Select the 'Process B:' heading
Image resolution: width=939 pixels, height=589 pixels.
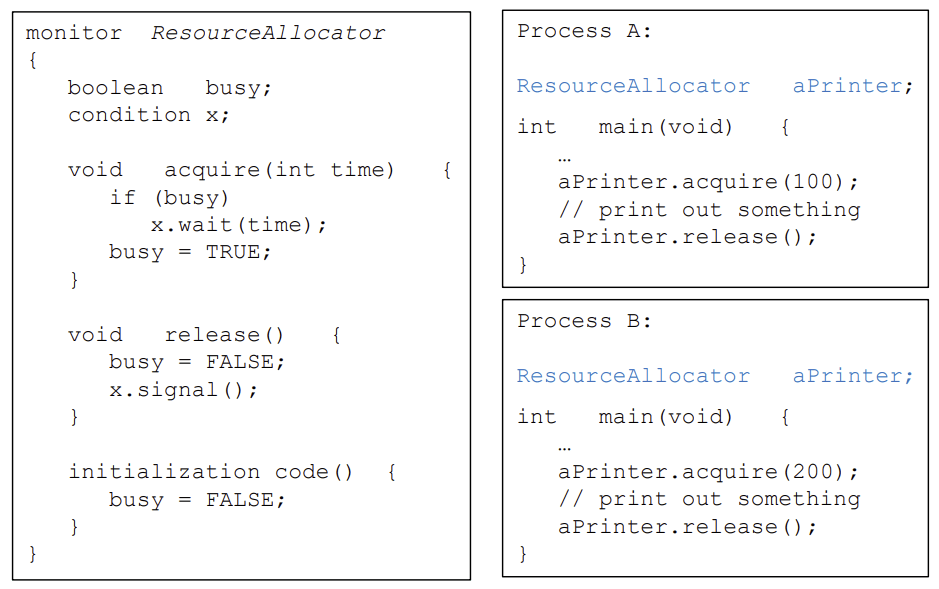[584, 321]
